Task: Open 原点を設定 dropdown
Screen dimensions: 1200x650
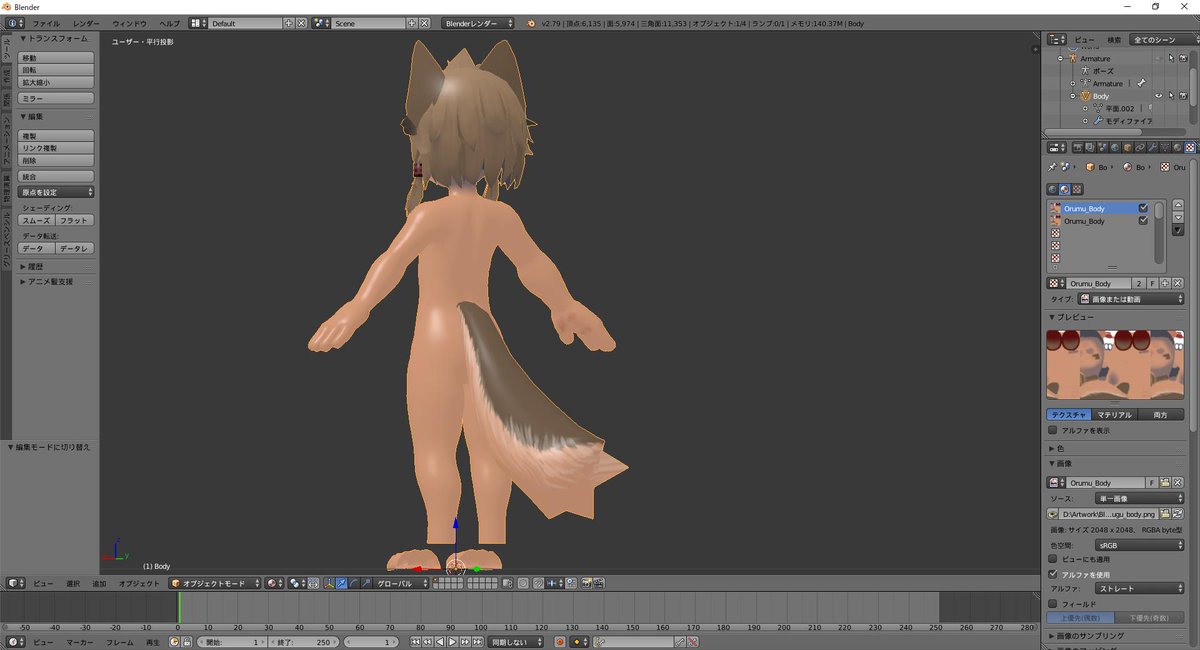Action: (57, 192)
